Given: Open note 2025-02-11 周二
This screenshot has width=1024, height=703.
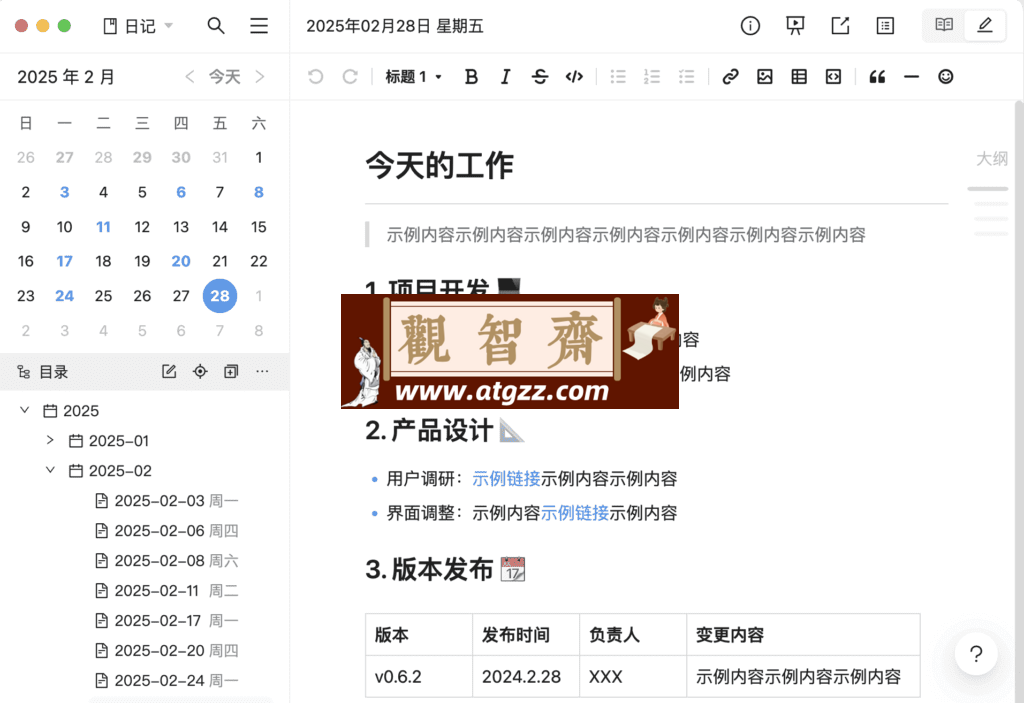Looking at the screenshot, I should pos(167,591).
